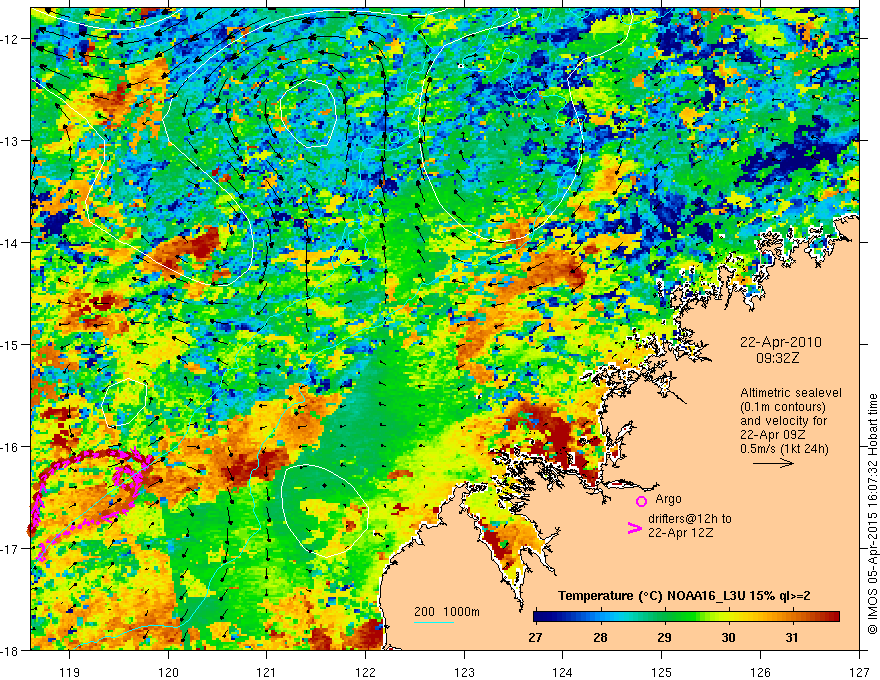Click the 0.5m/s velocity scale arrow

773,463
